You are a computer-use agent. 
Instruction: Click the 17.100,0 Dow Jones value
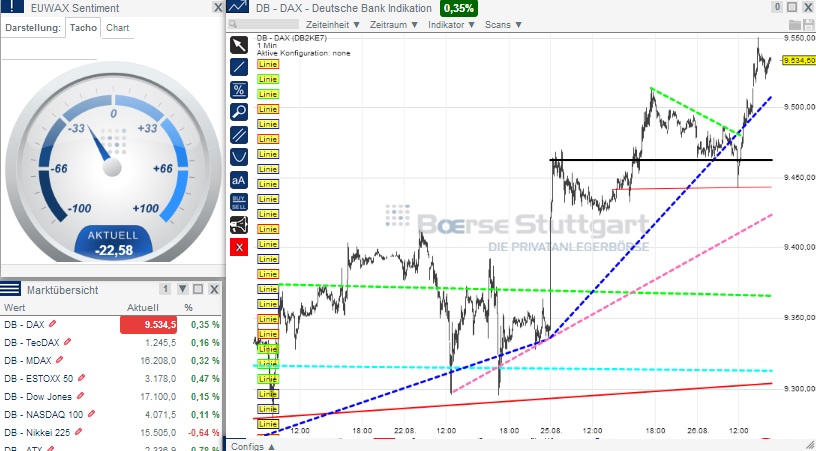pos(158,396)
